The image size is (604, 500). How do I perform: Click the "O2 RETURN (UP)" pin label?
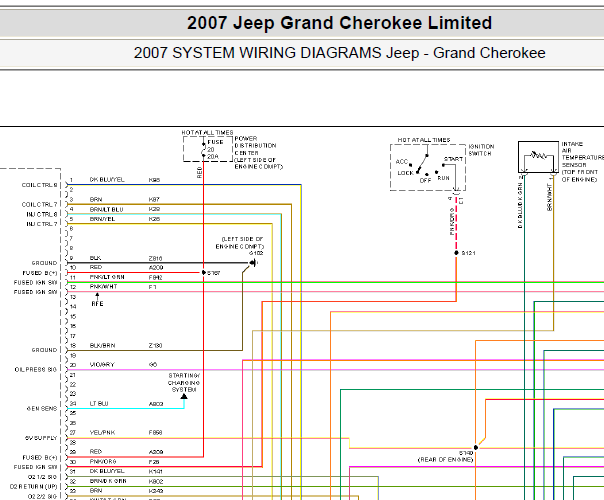[x=34, y=487]
